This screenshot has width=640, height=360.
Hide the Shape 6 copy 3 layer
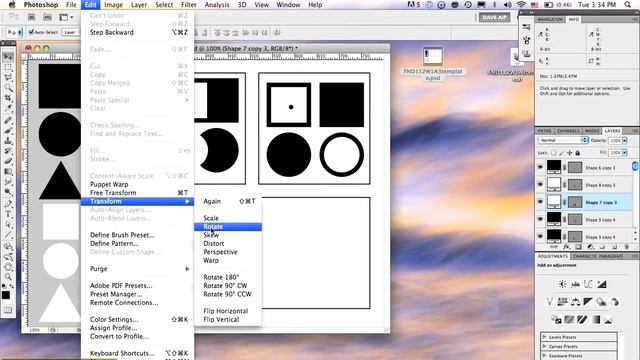(540, 167)
